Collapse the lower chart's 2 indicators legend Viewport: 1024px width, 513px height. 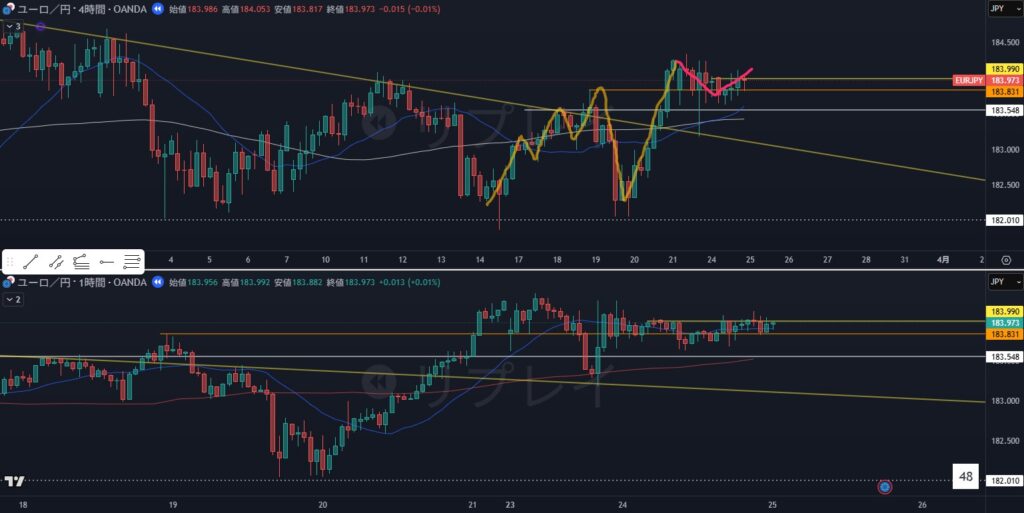pyautogui.click(x=12, y=299)
